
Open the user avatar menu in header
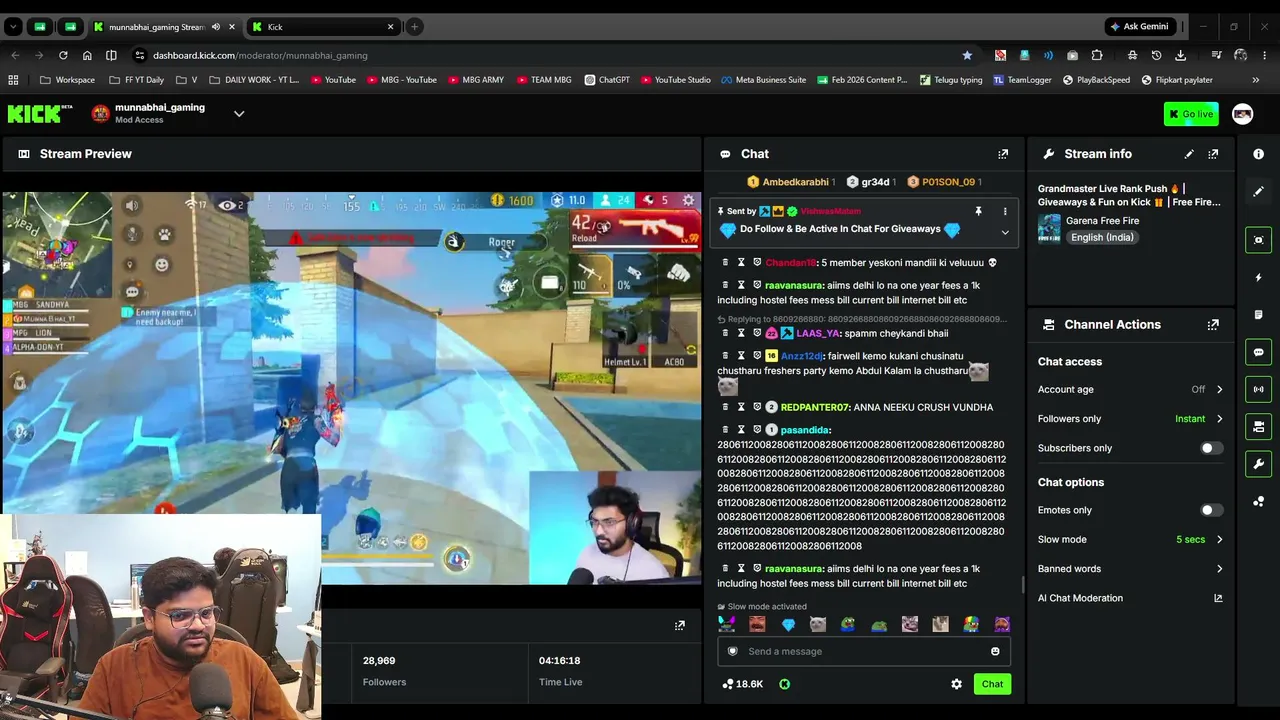1243,114
